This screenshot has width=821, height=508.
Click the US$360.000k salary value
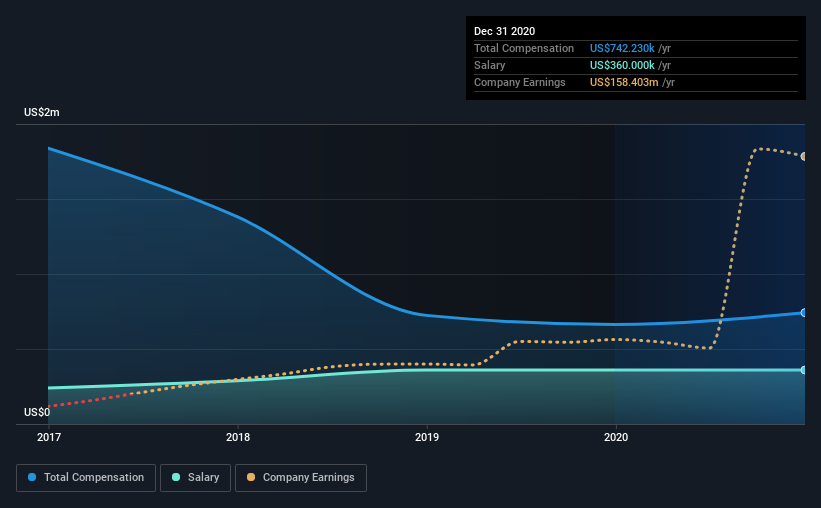click(x=622, y=65)
